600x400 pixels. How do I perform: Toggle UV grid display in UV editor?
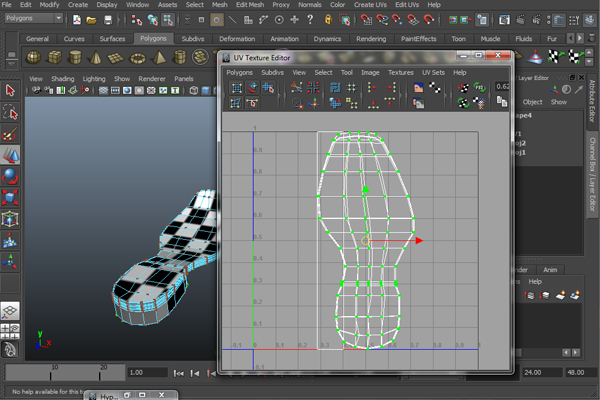tap(352, 88)
